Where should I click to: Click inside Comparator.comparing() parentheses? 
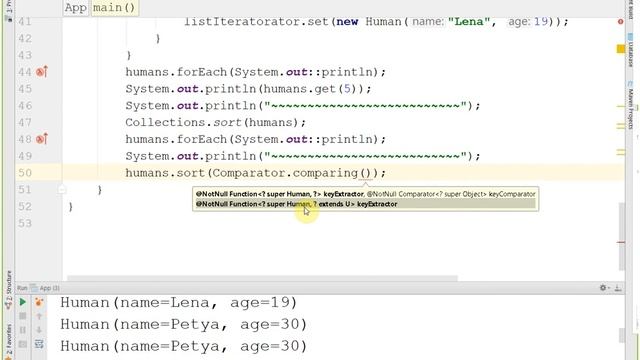(x=365, y=173)
